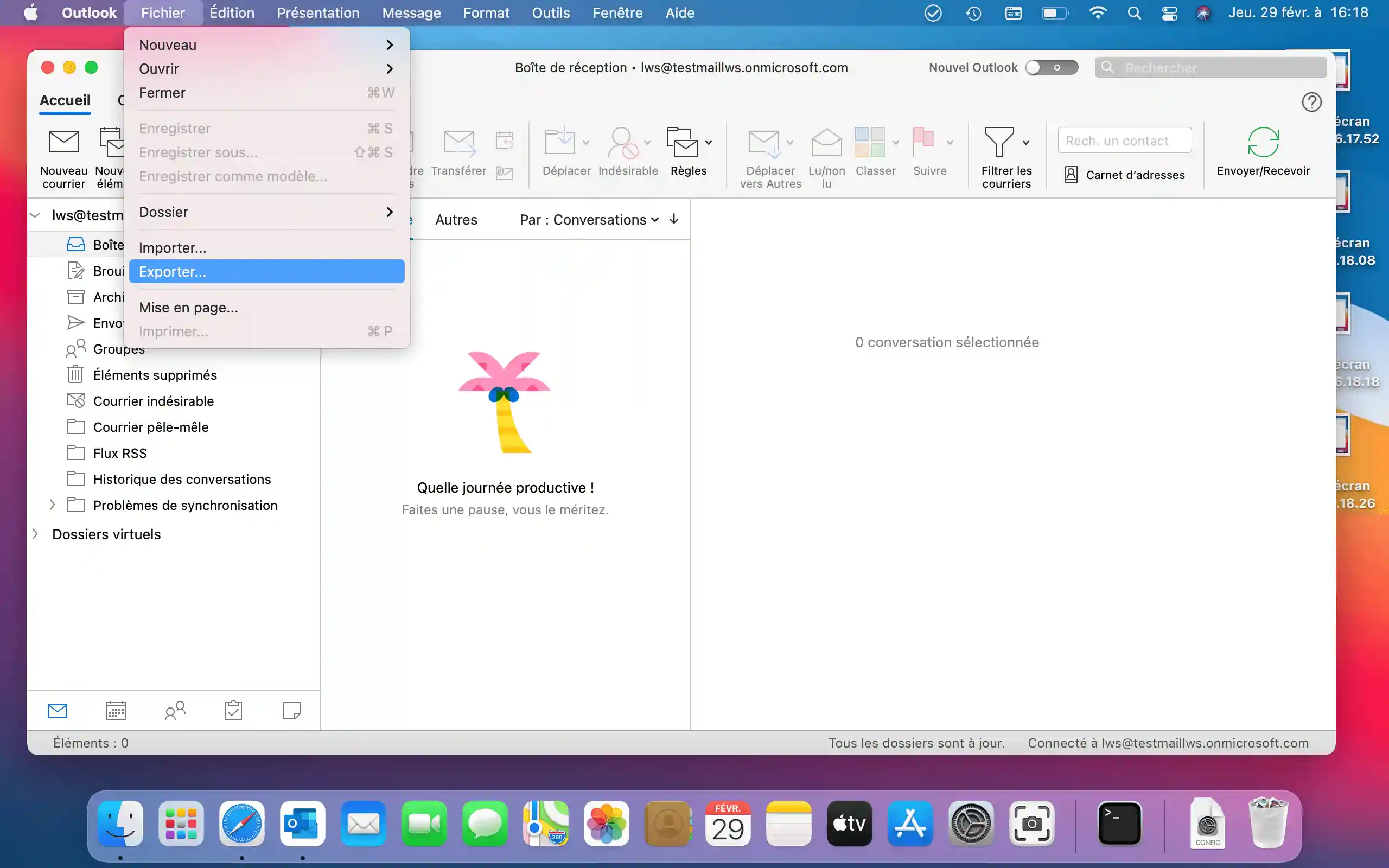This screenshot has width=1389, height=868.
Task: Expand the Dossiers virtuels section
Action: click(36, 534)
